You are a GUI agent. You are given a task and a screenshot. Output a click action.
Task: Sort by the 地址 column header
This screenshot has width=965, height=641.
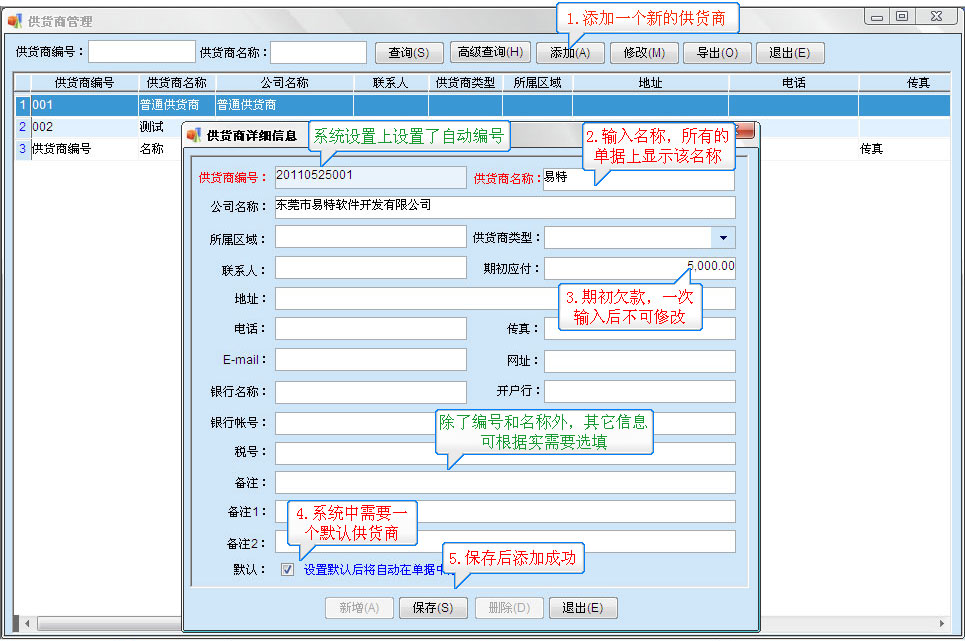(650, 83)
